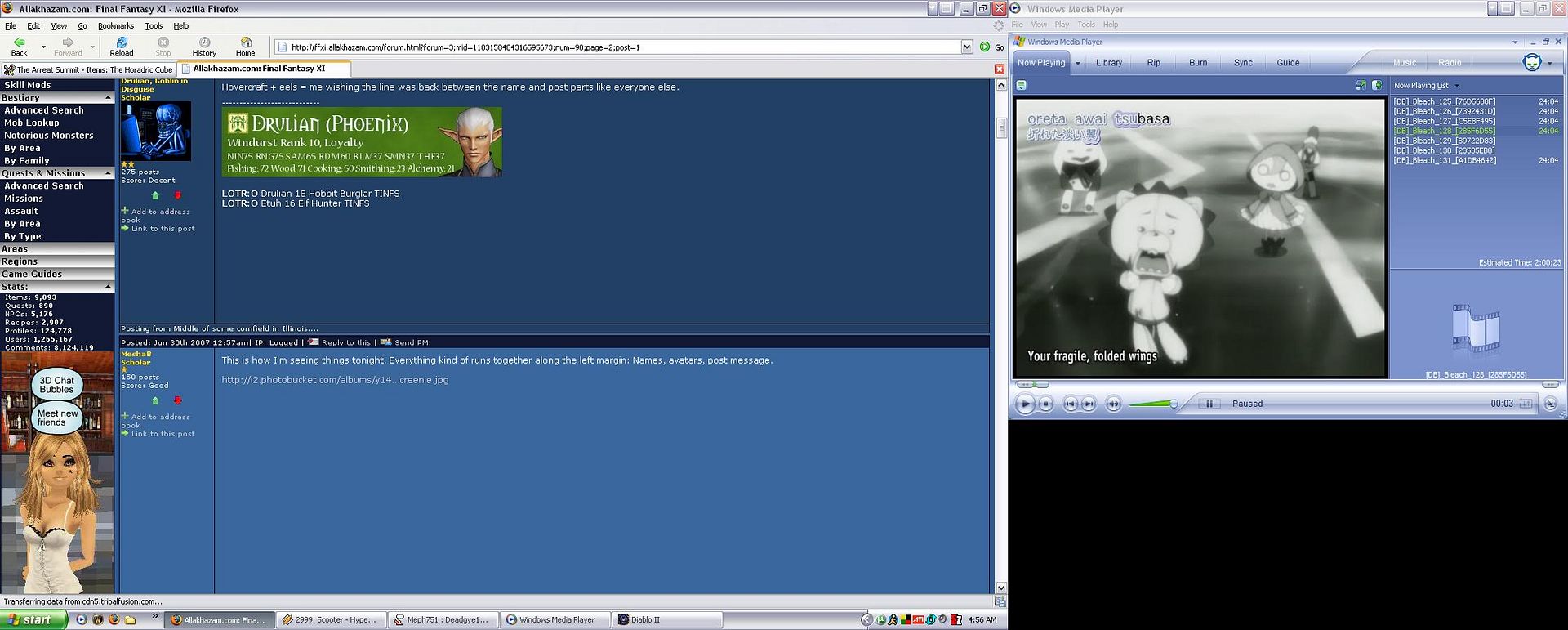Click the Music button in Media Player
The image size is (1568, 630).
point(1405,63)
